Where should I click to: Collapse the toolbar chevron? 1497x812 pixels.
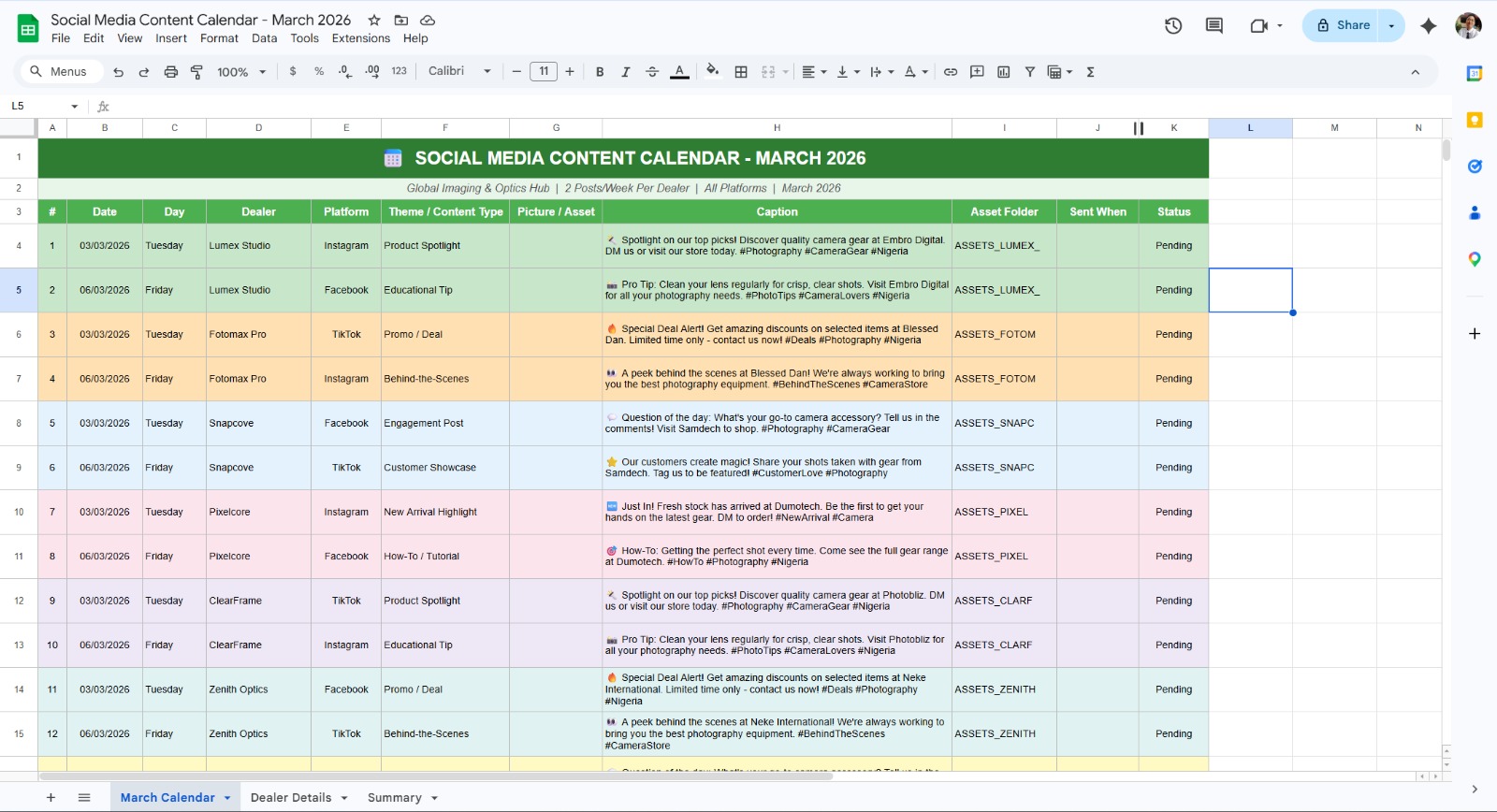1415,72
